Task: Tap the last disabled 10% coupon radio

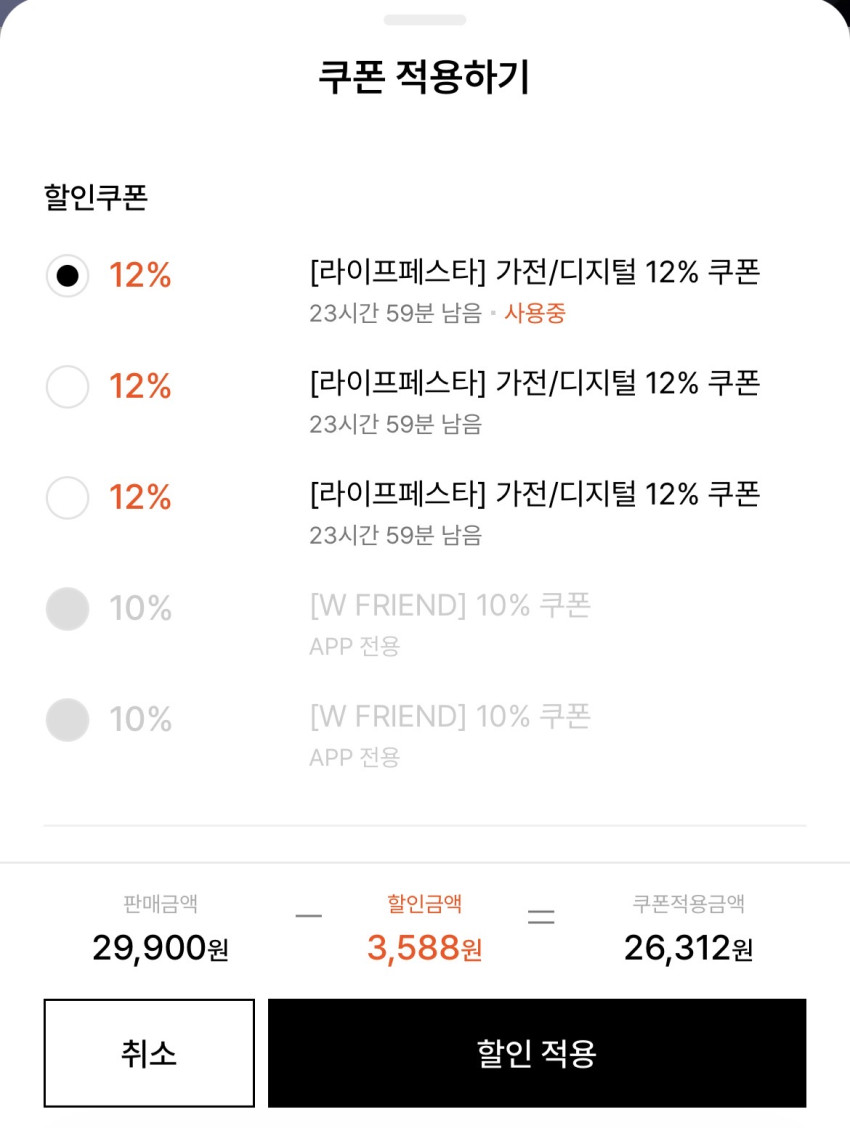Action: (68, 720)
